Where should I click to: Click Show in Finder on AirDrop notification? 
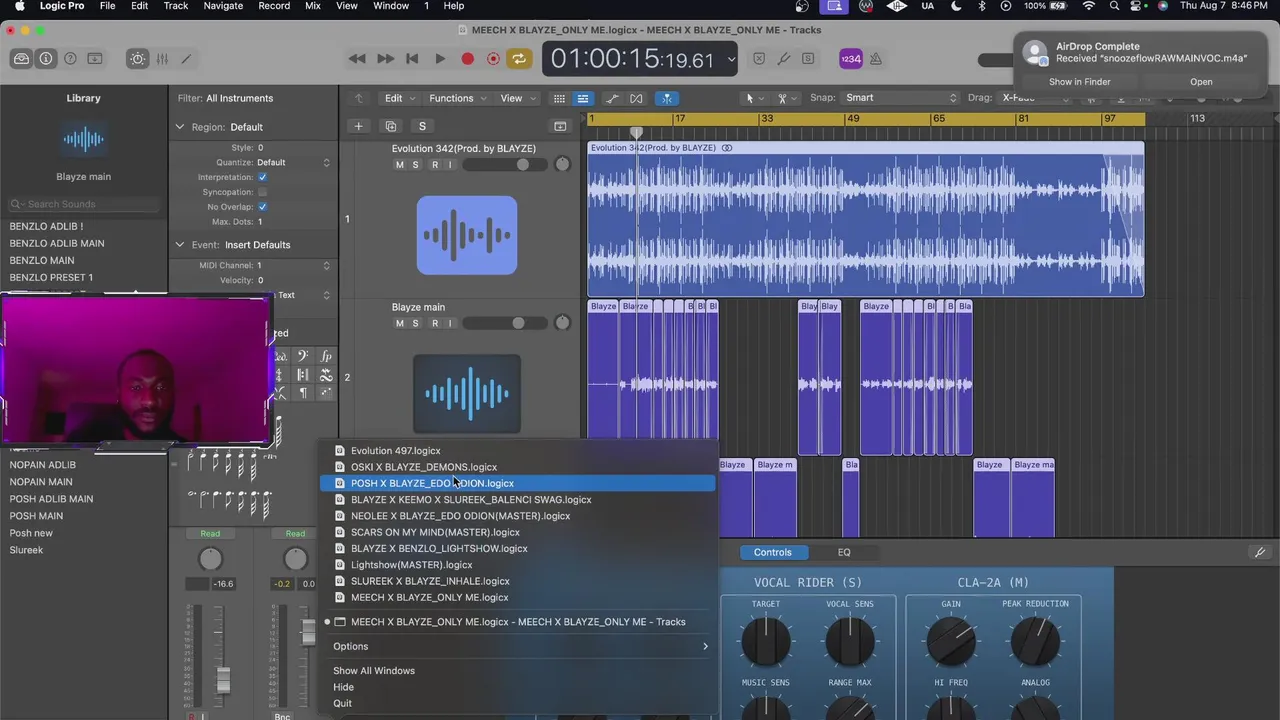click(1079, 82)
